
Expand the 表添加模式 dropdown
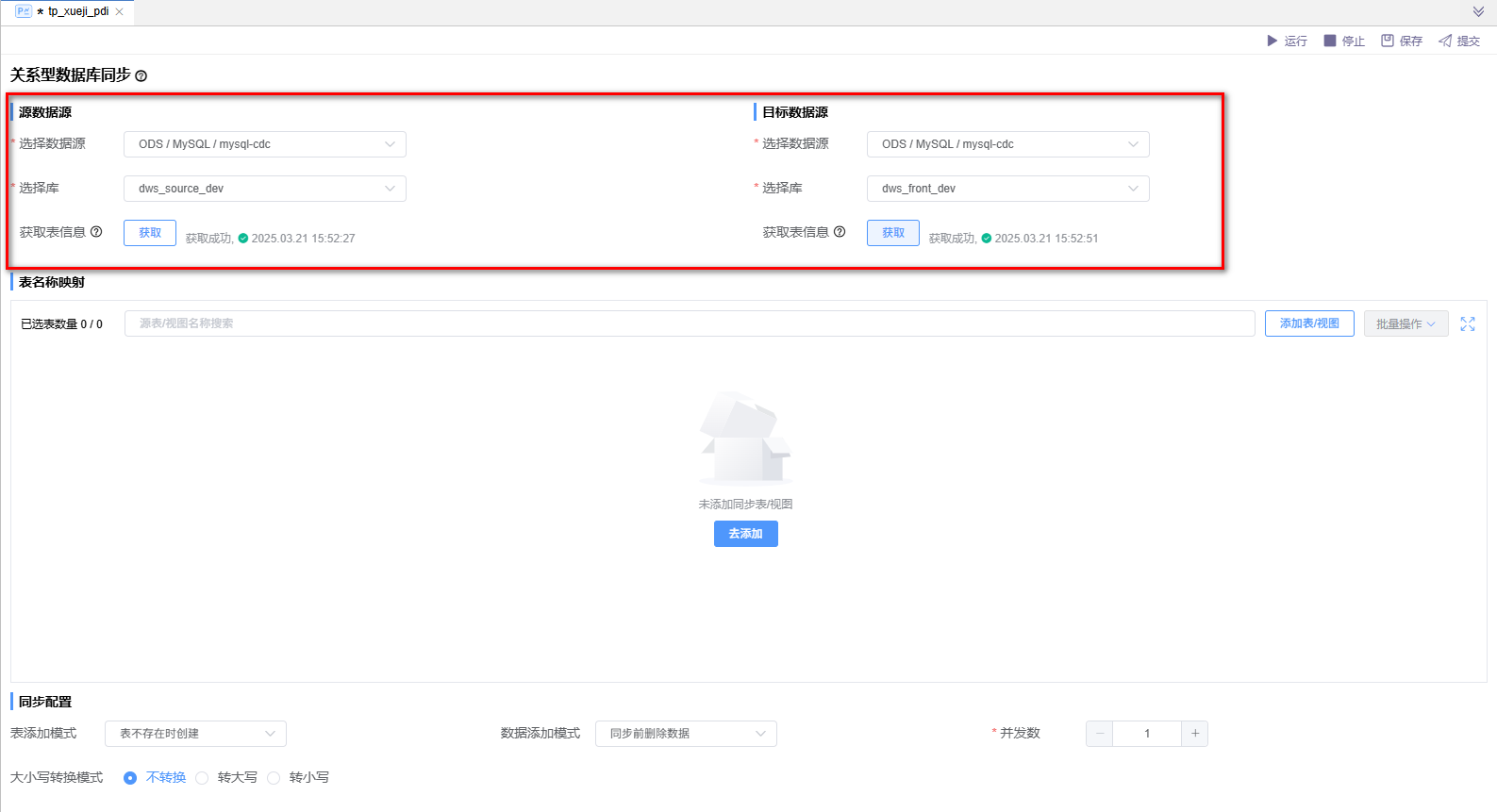(x=195, y=734)
